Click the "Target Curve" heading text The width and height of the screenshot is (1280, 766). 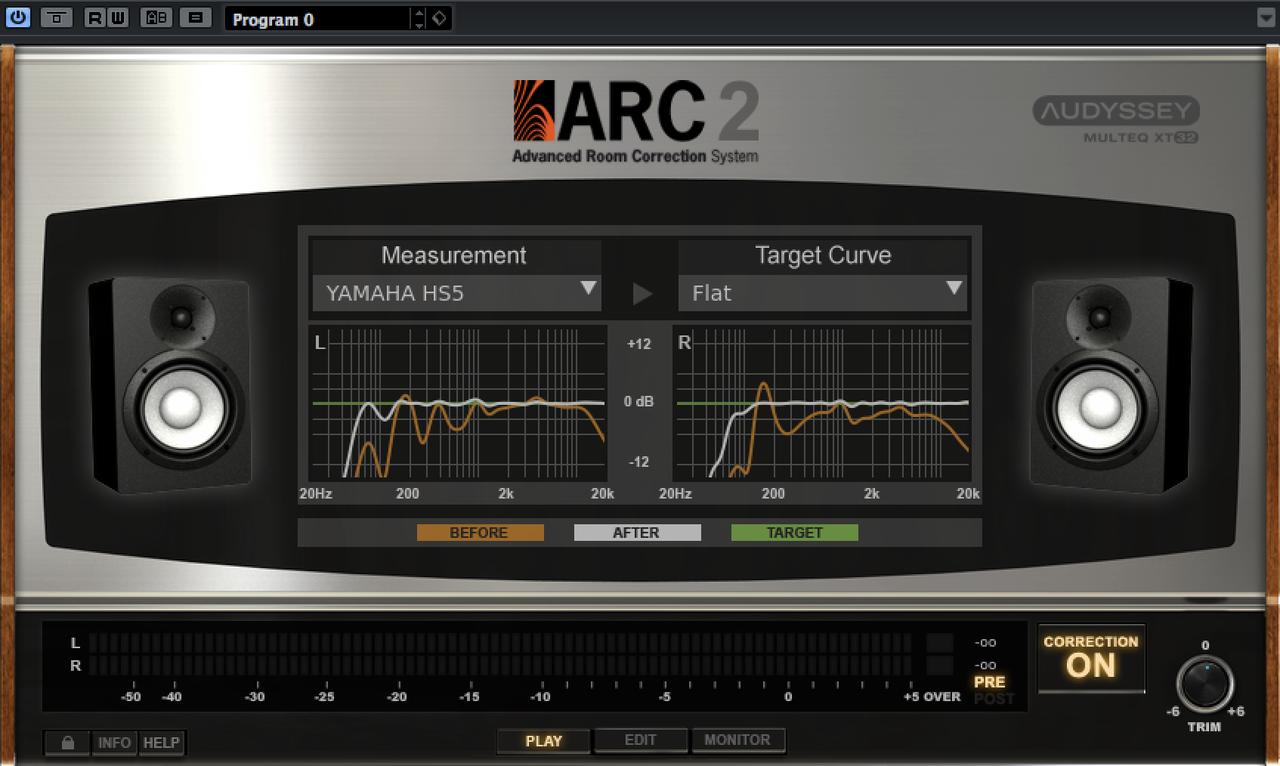(x=823, y=256)
